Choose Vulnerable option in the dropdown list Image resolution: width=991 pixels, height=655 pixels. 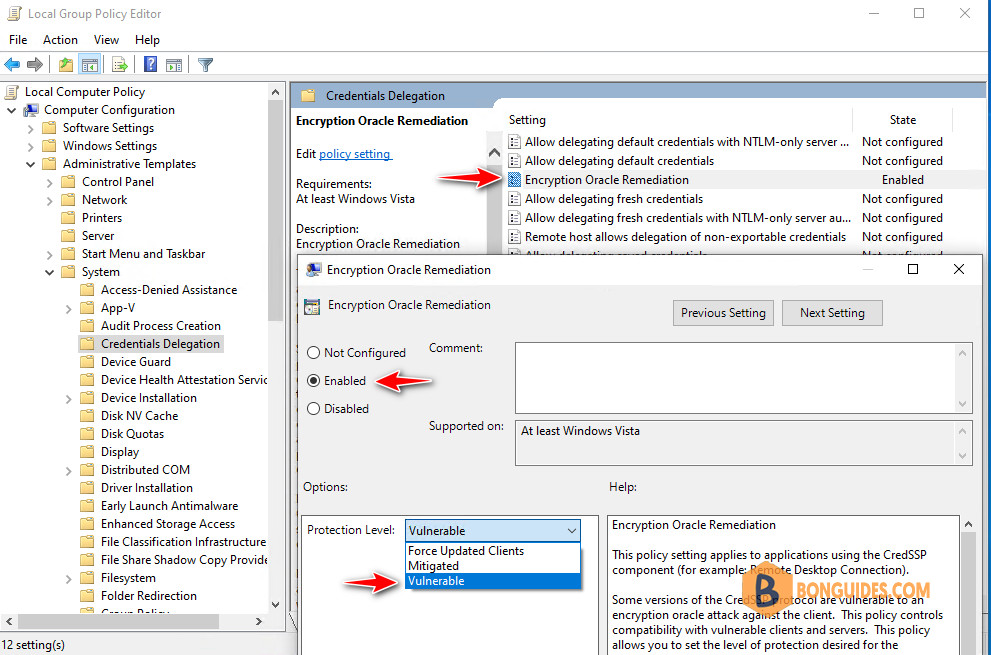click(x=492, y=581)
